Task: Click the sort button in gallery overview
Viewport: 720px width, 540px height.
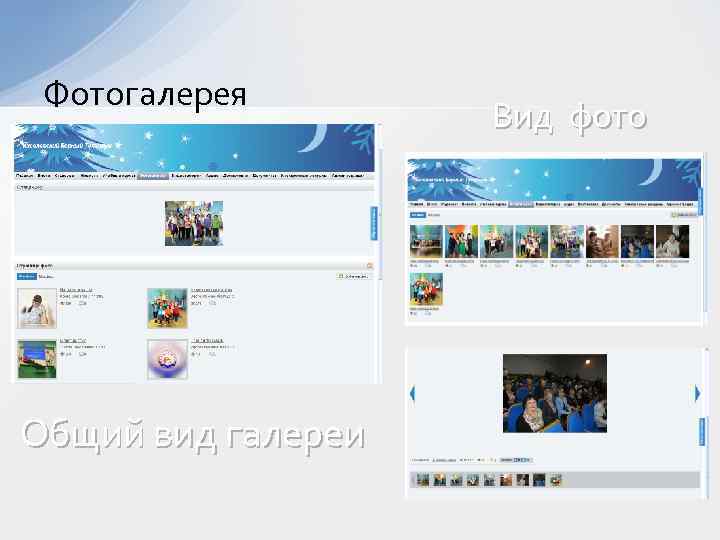Action: (x=353, y=276)
